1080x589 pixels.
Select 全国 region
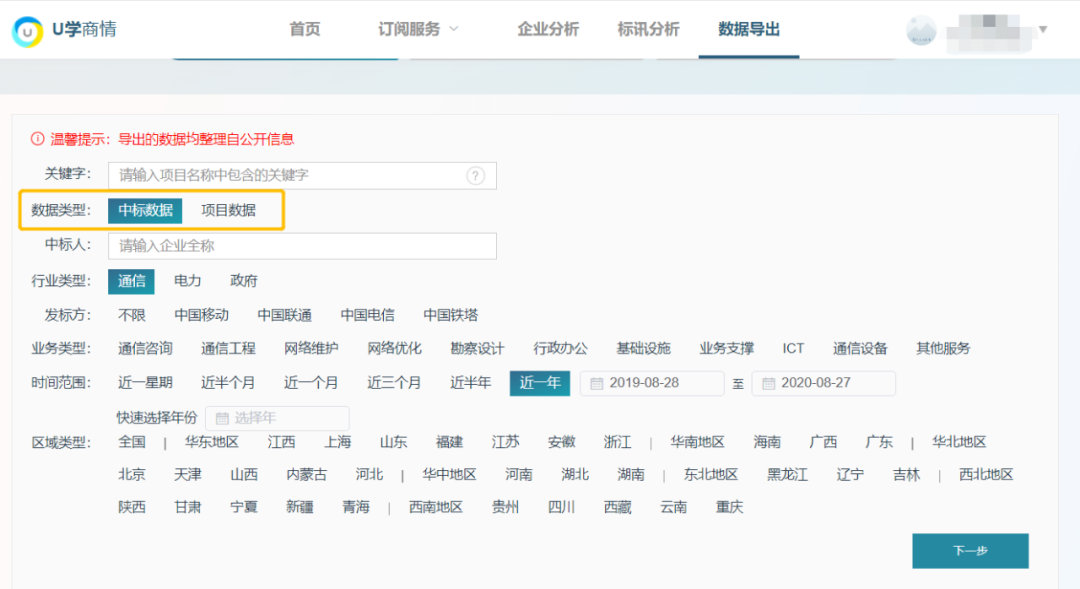[132, 442]
